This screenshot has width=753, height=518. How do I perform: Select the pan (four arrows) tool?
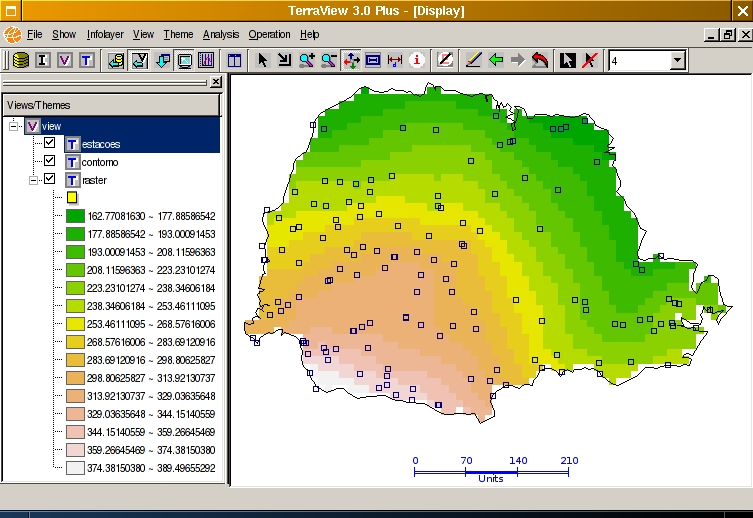click(x=351, y=60)
